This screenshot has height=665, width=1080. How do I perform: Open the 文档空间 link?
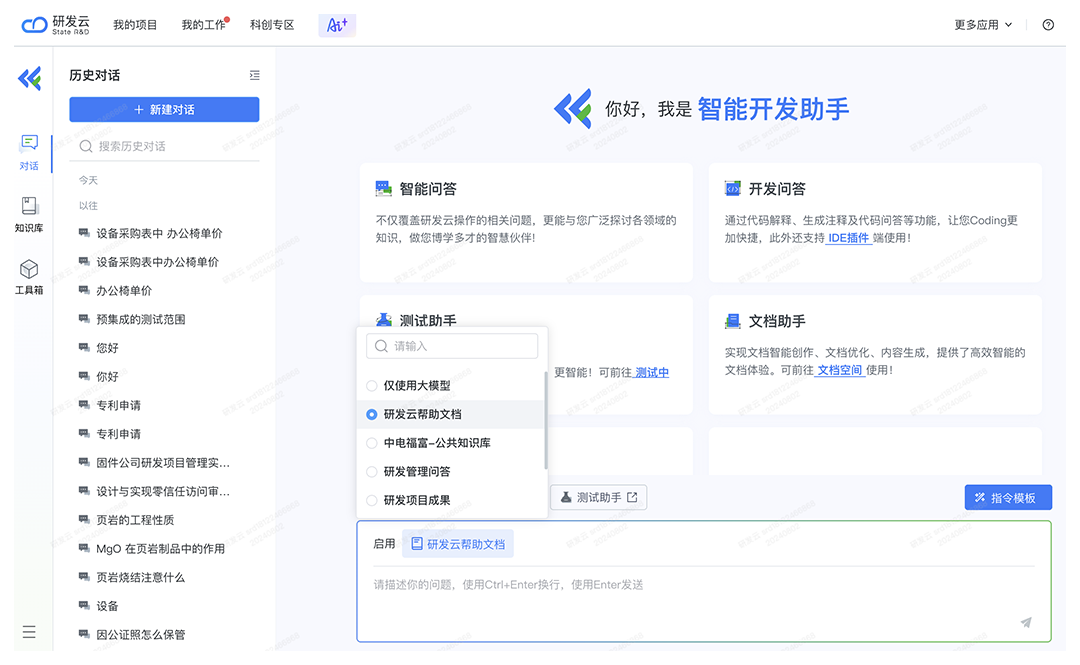point(840,370)
